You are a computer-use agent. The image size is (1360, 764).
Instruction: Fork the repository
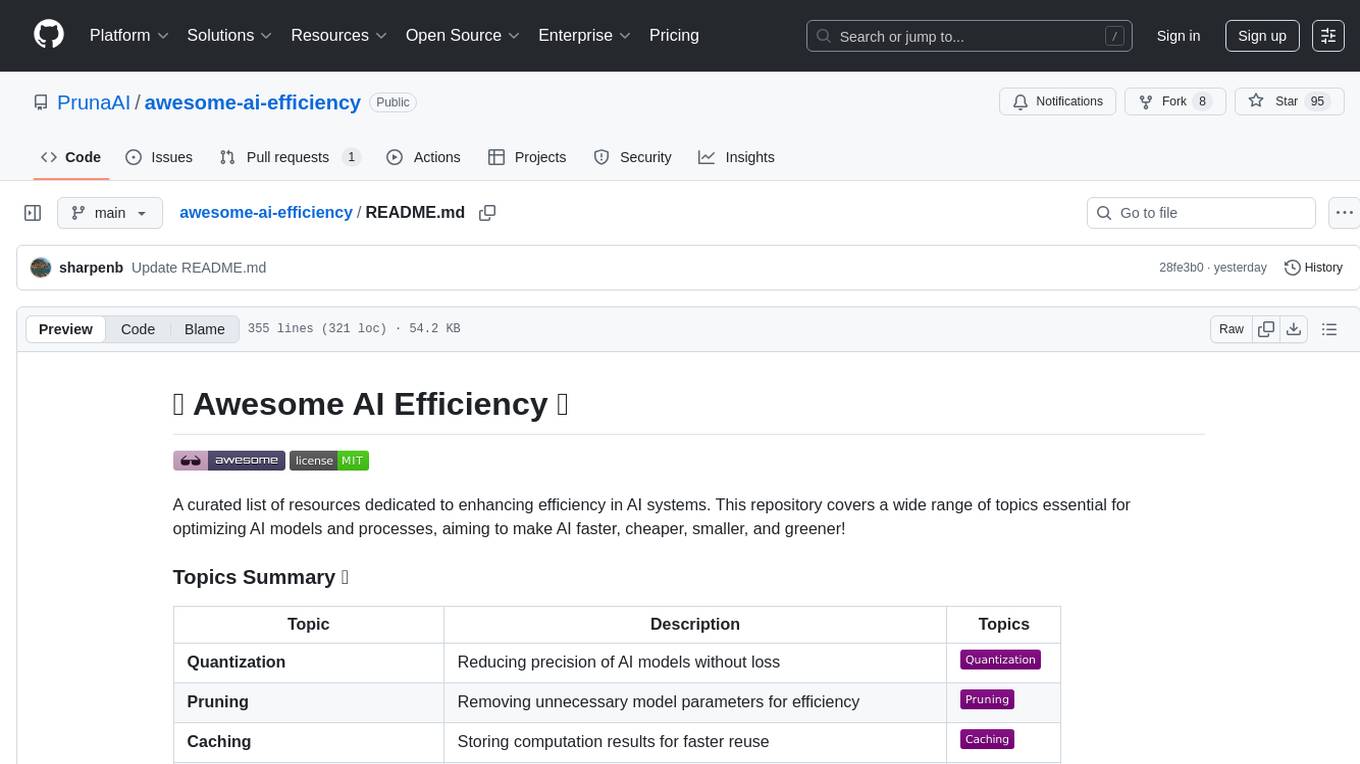point(1174,101)
